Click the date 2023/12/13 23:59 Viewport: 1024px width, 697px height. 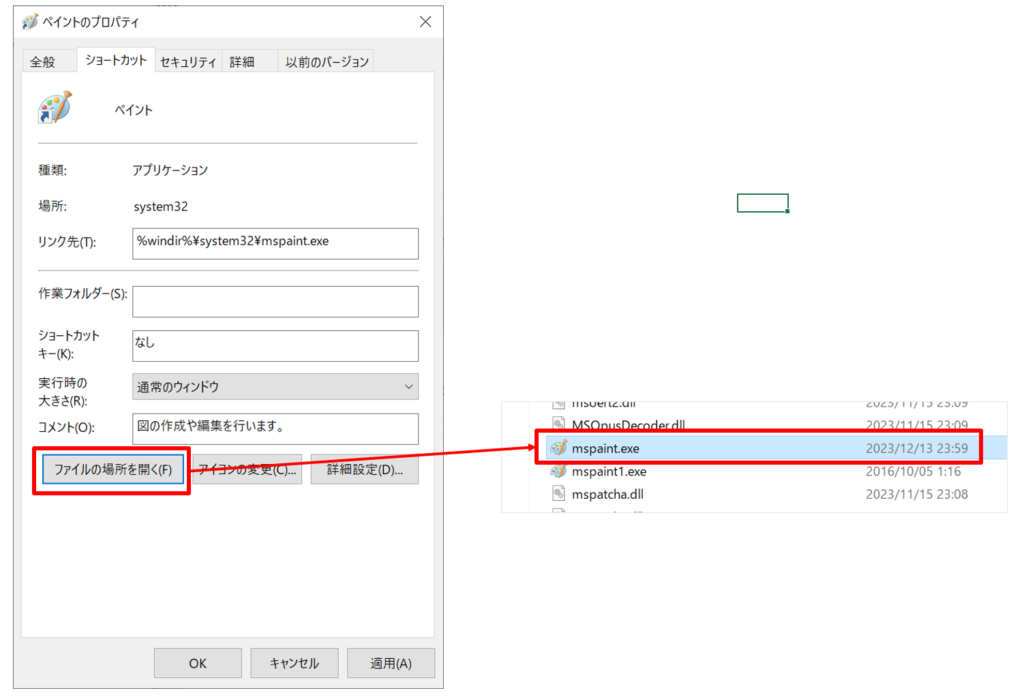tap(917, 448)
